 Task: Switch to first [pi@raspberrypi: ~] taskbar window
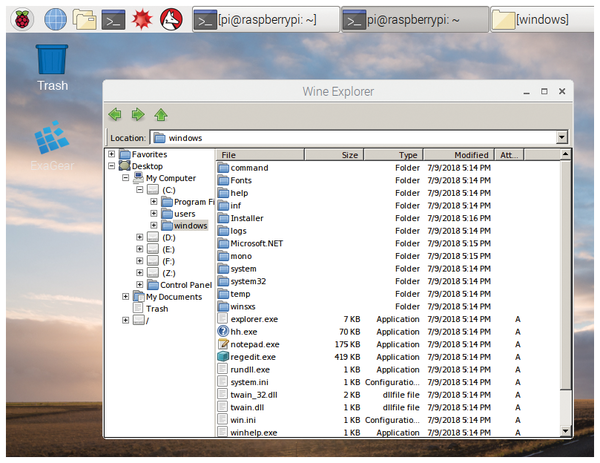[x=266, y=20]
